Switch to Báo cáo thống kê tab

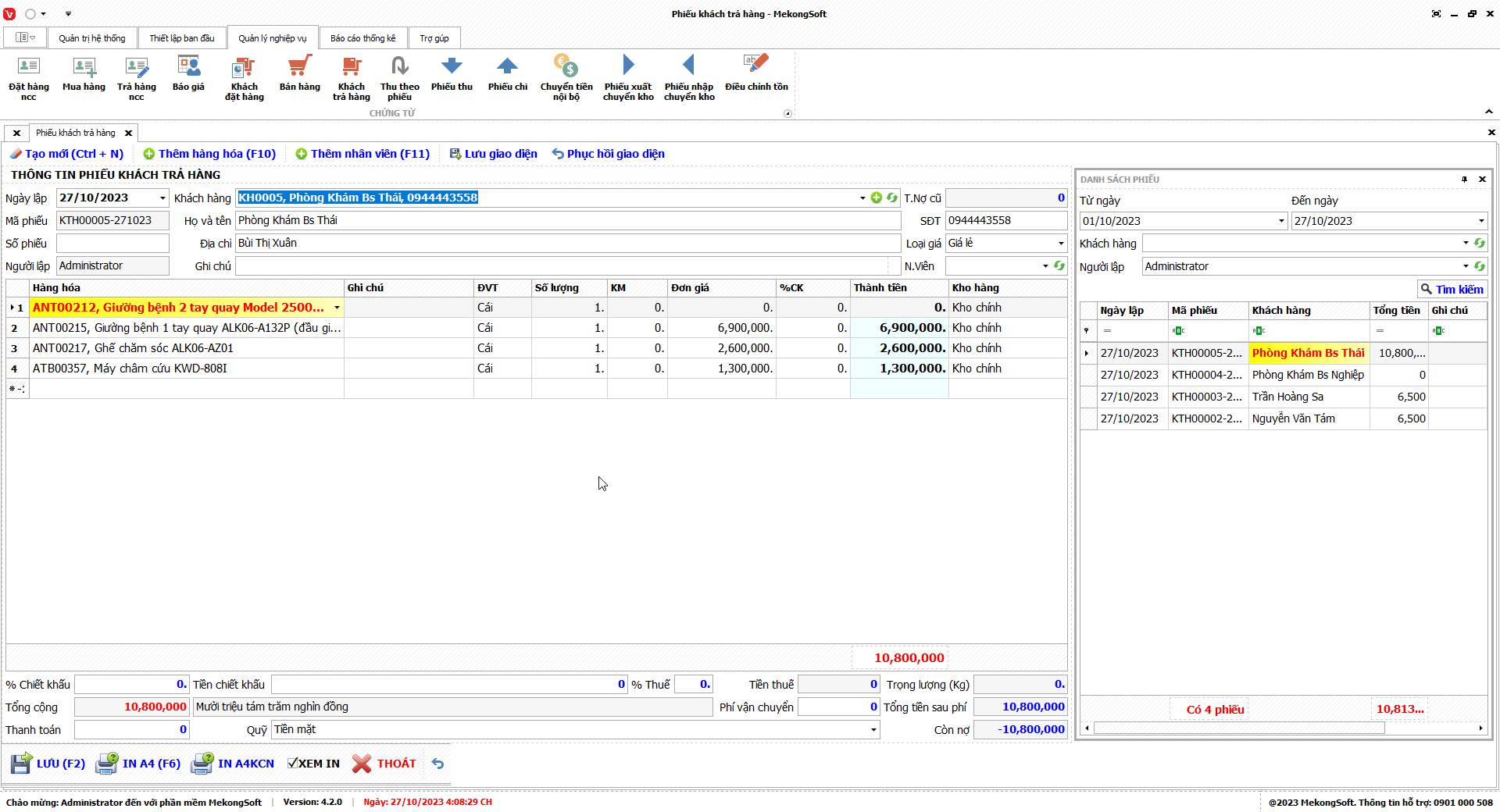pyautogui.click(x=362, y=38)
